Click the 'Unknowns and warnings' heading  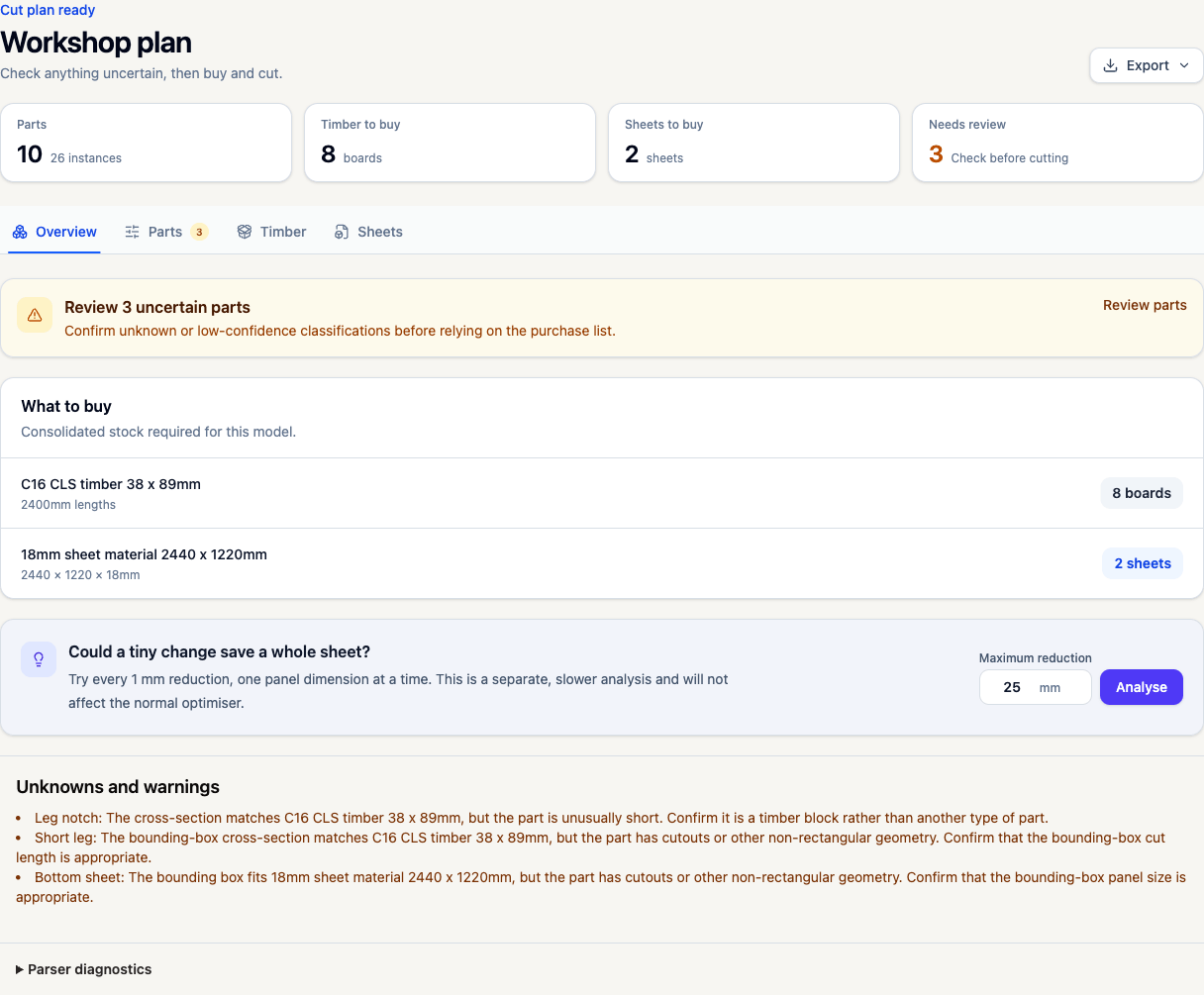pos(118,787)
